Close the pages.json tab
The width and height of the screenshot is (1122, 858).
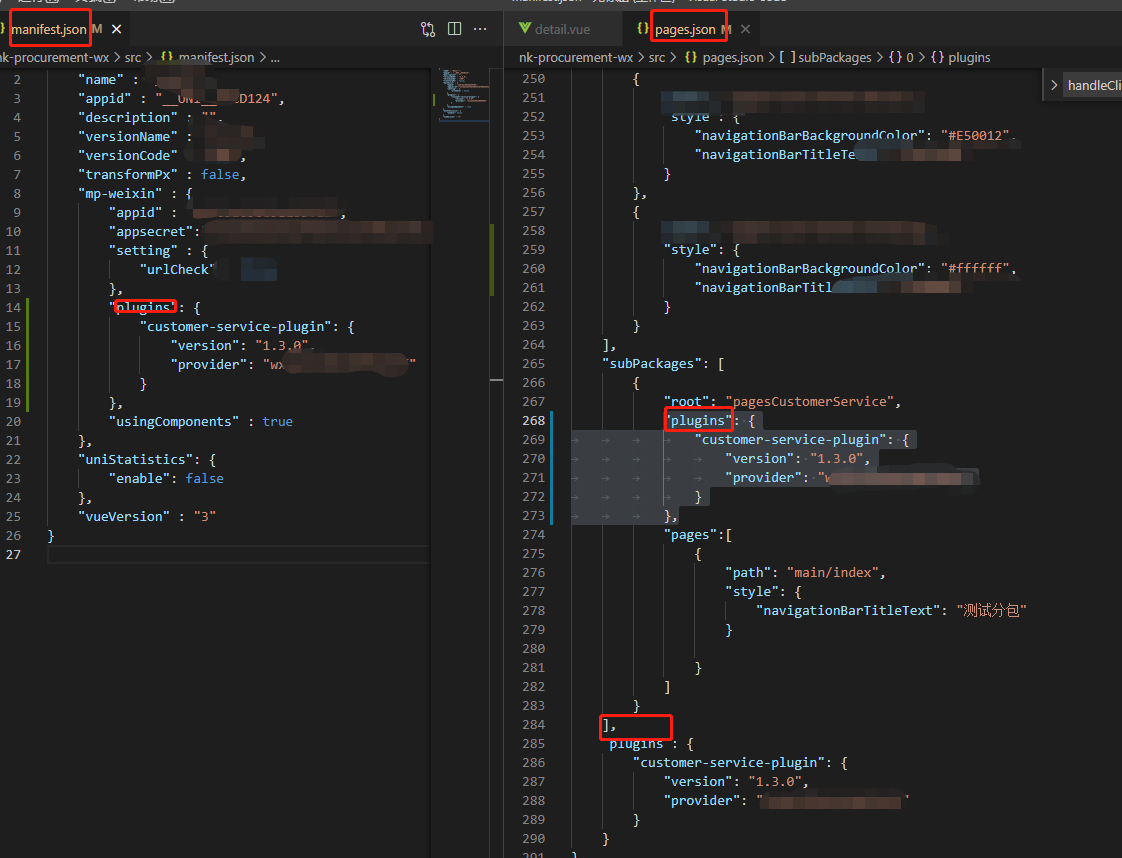point(745,29)
